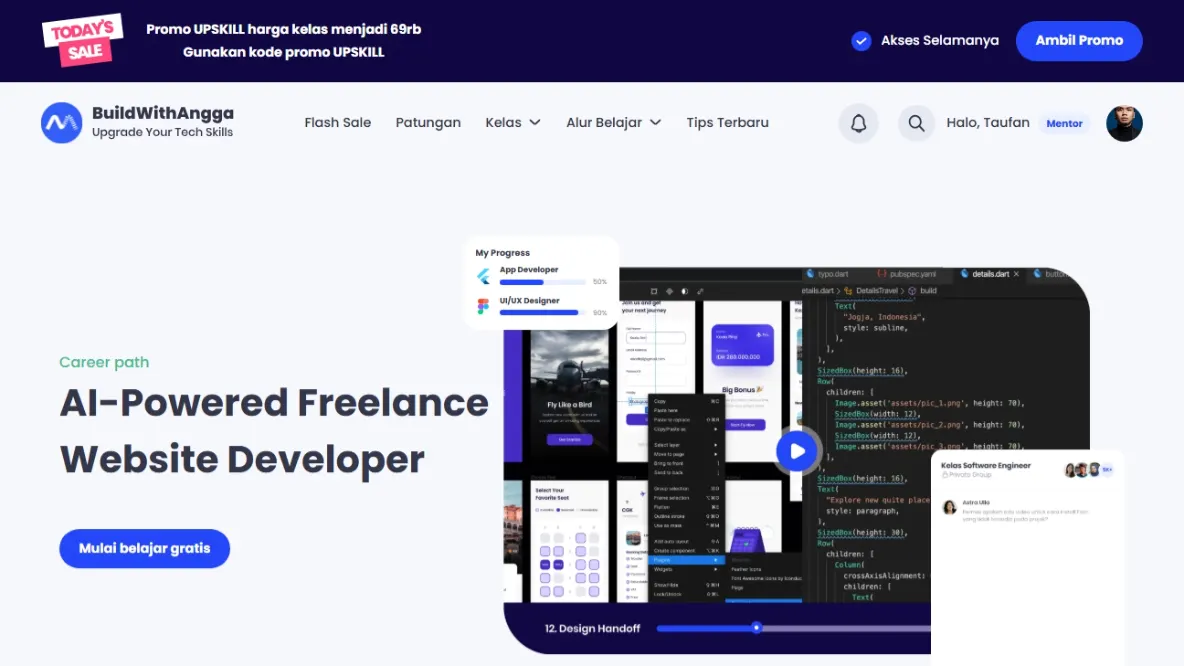Click the Today's Sale badge

coord(81,40)
